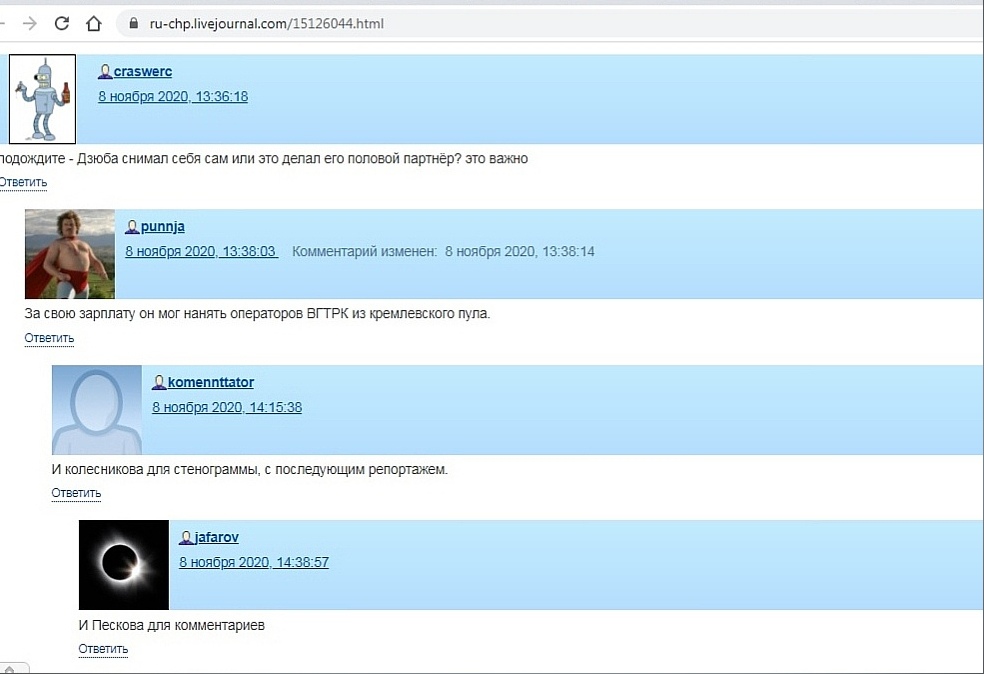The width and height of the screenshot is (984, 674).
Task: Open jafarov username link
Action: tap(217, 537)
